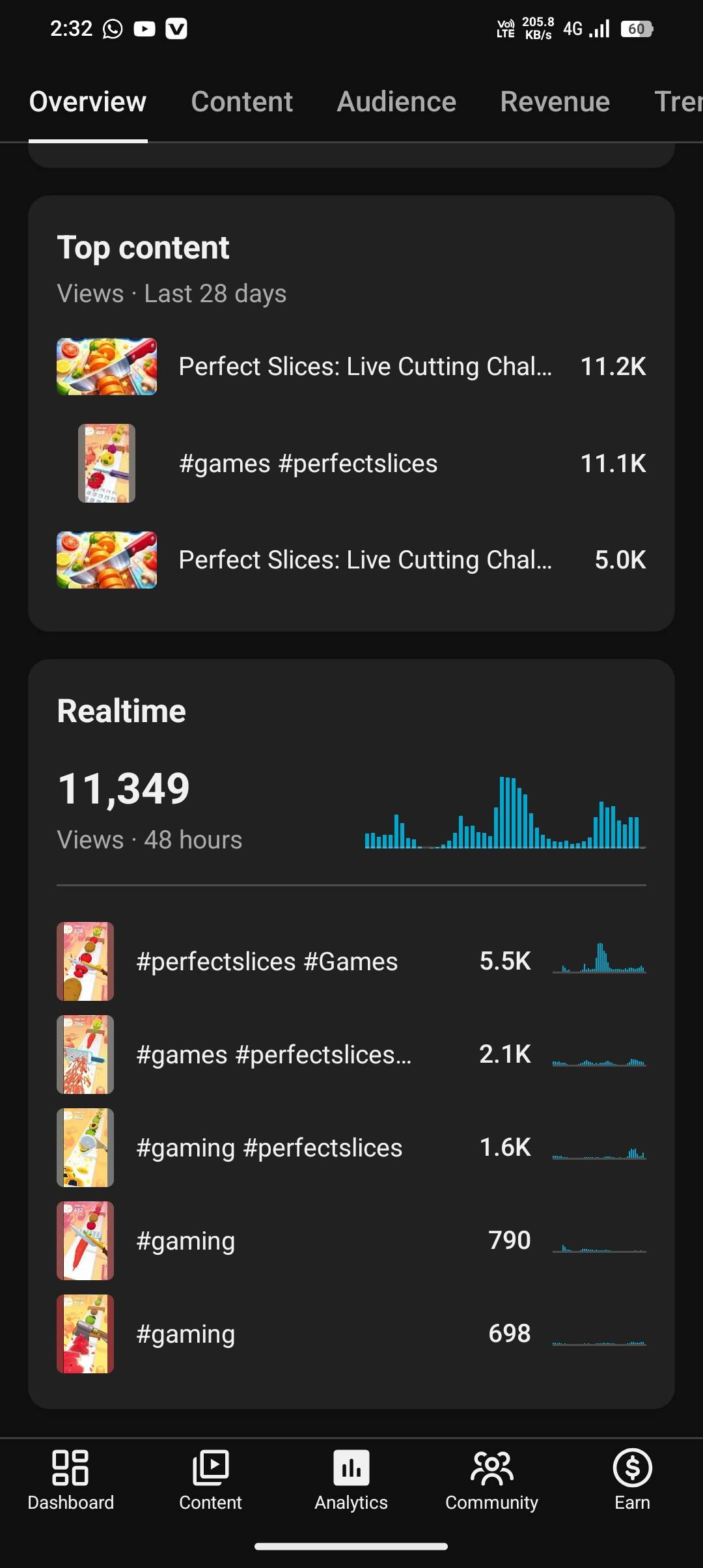Open the Revenue tab
703x1568 pixels.
tap(555, 102)
